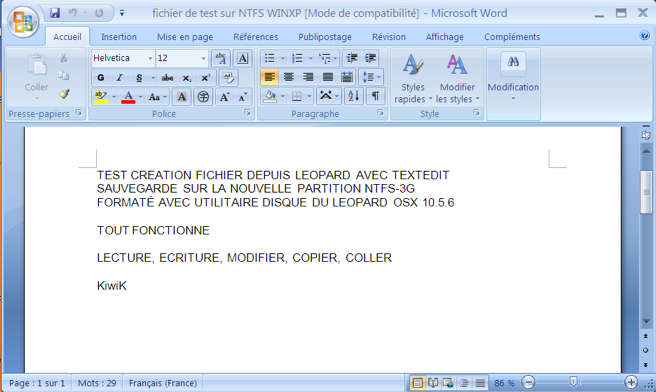Toggle the ruler button above the scrollbar

coord(646,135)
